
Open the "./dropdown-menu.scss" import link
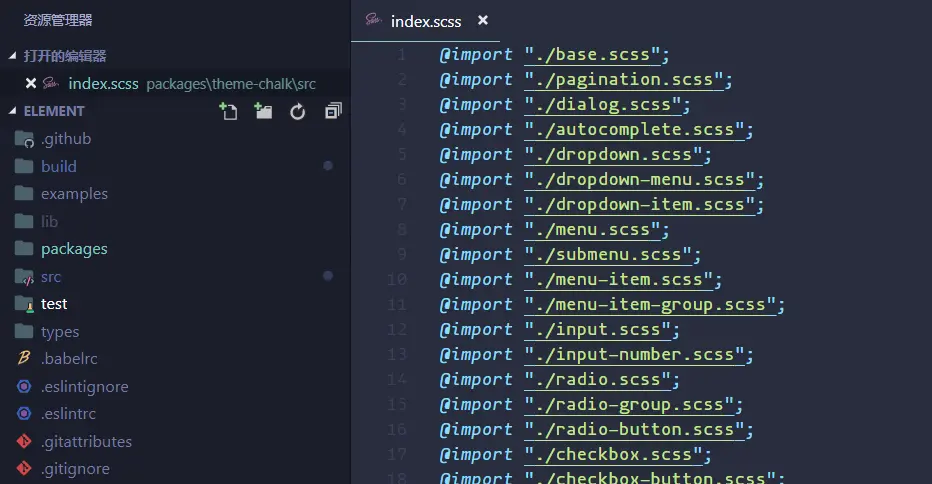(x=640, y=180)
